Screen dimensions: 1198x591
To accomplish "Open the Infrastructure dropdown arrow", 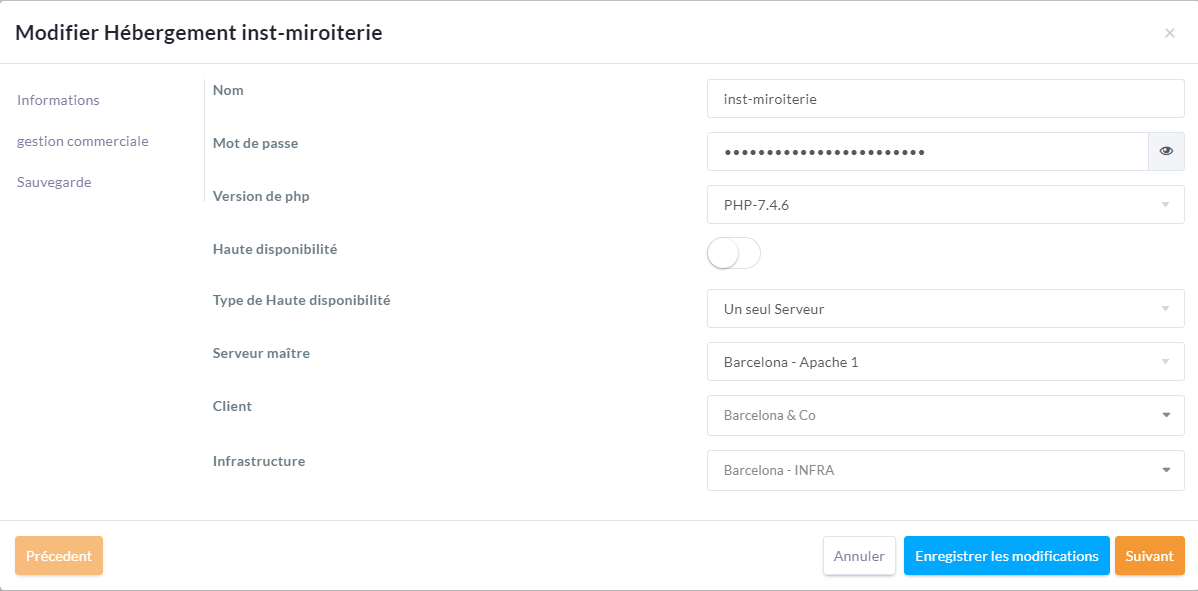I will click(x=1166, y=470).
